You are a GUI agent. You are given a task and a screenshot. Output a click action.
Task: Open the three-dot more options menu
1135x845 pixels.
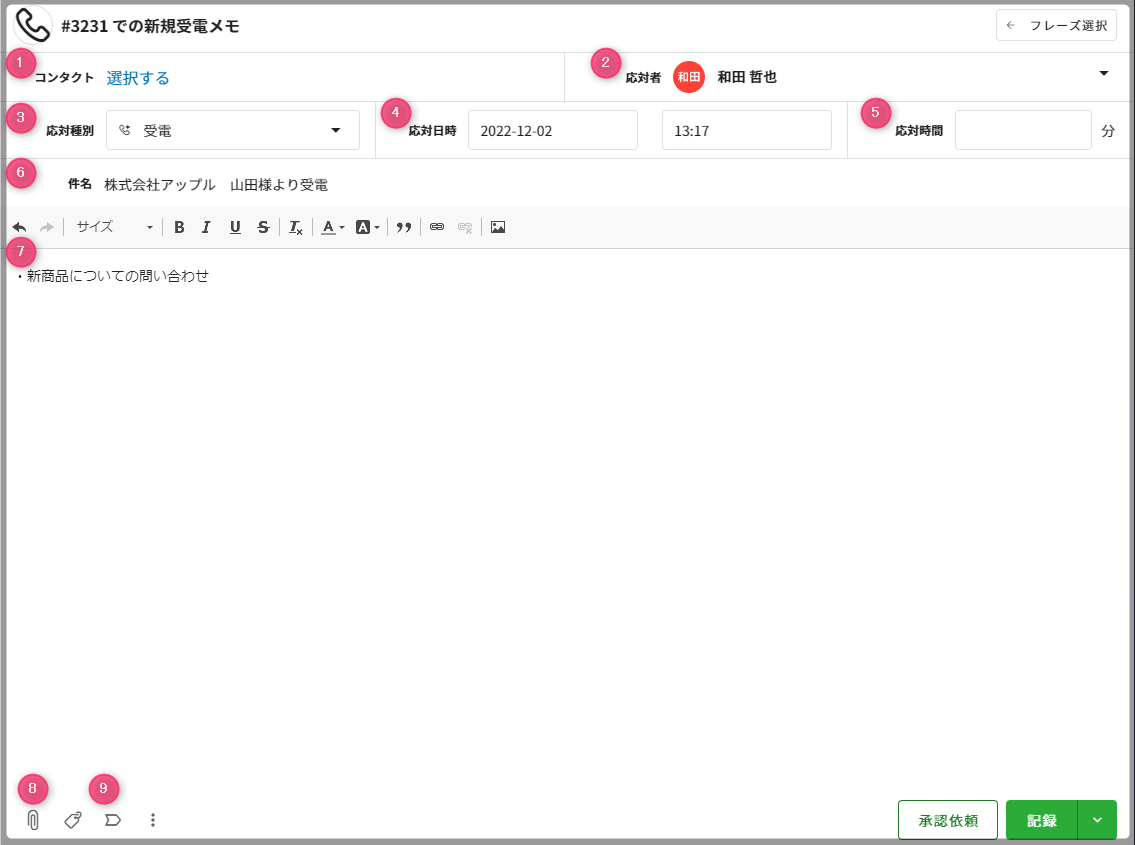point(153,820)
